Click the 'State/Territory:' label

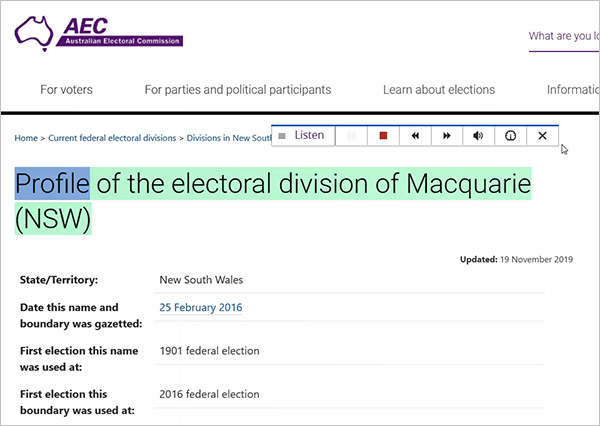[x=59, y=280]
